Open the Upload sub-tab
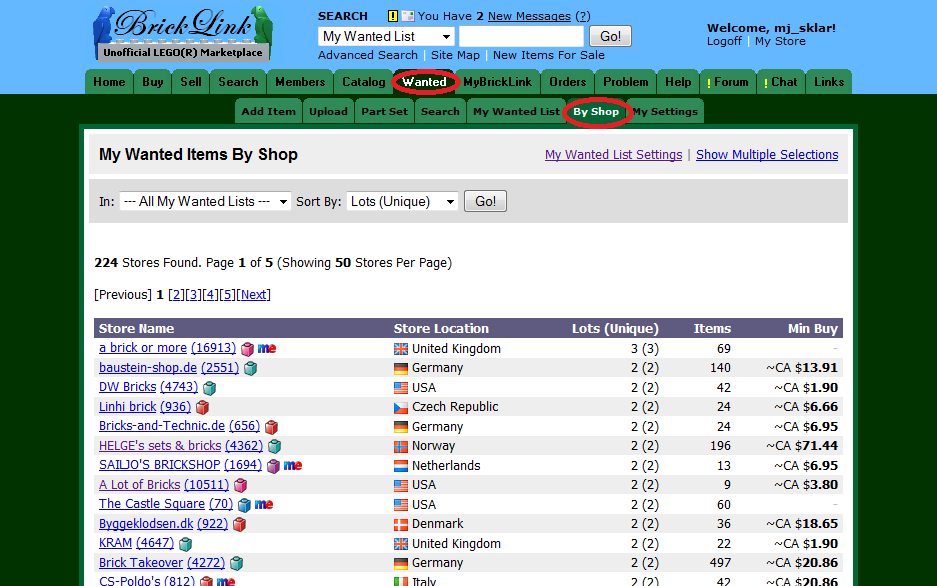 point(328,112)
